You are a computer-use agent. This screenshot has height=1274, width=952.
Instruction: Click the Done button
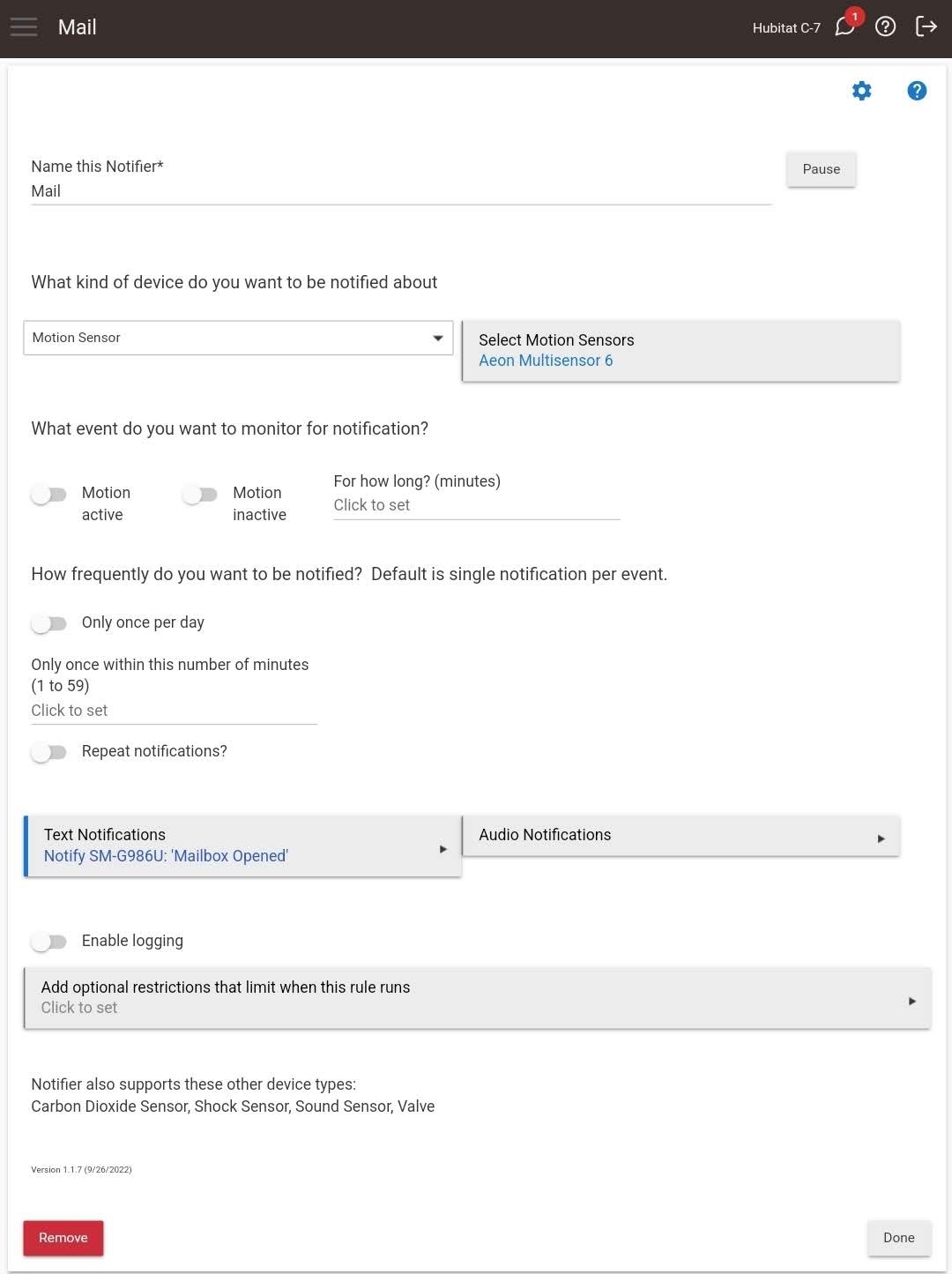(x=899, y=1238)
